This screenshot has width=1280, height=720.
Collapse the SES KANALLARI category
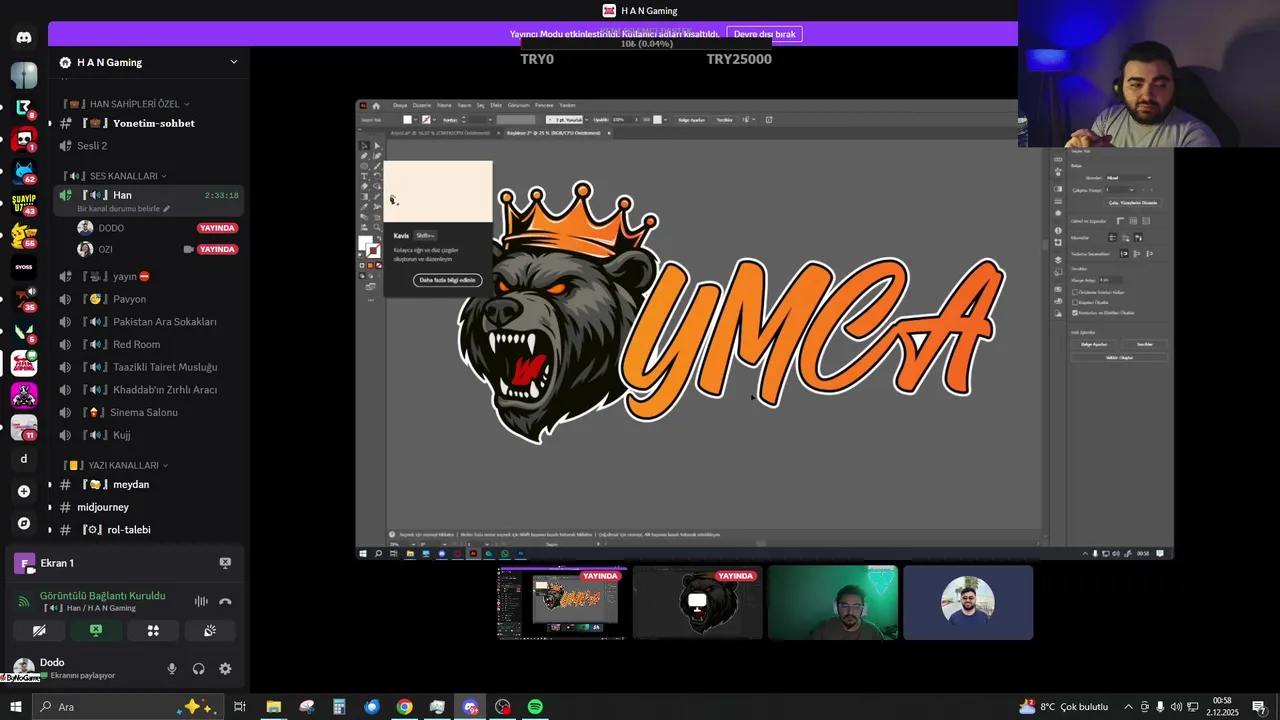pos(114,176)
